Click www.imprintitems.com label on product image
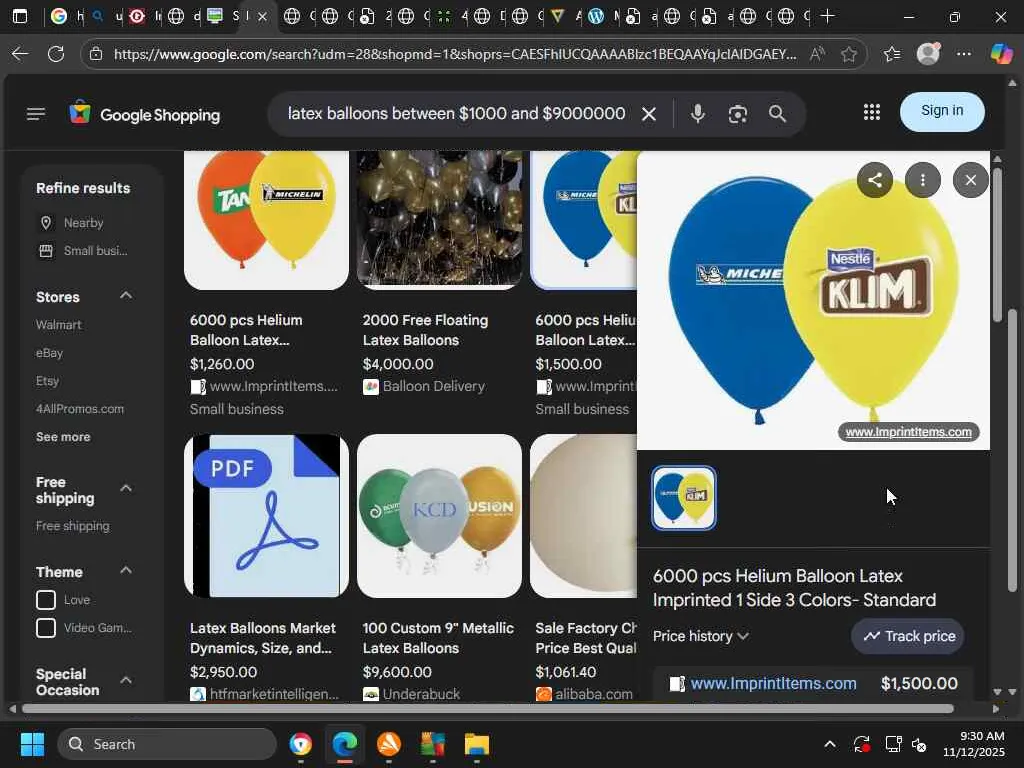The width and height of the screenshot is (1024, 768). [908, 432]
